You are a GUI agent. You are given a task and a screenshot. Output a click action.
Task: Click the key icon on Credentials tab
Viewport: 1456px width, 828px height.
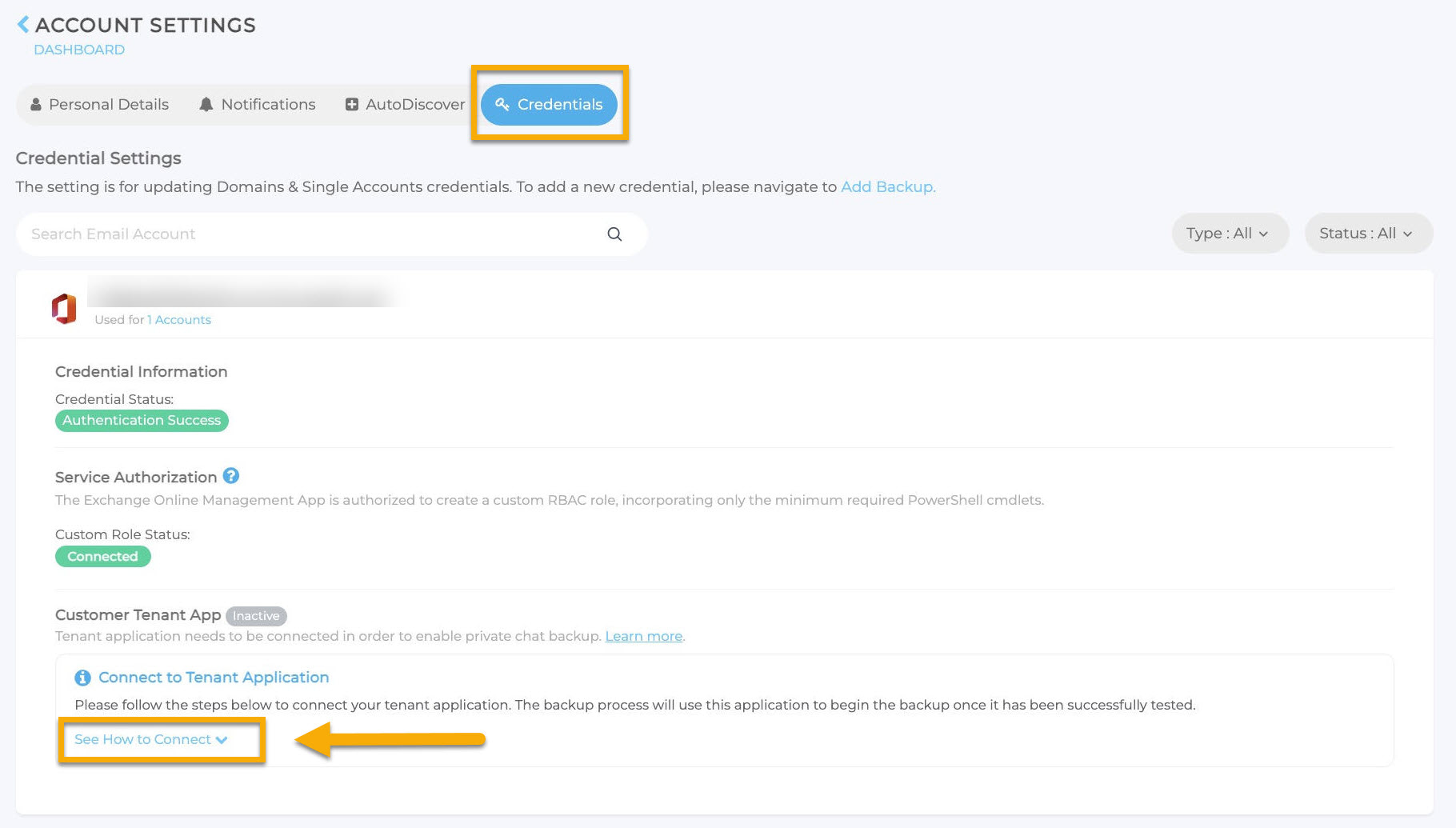click(502, 105)
